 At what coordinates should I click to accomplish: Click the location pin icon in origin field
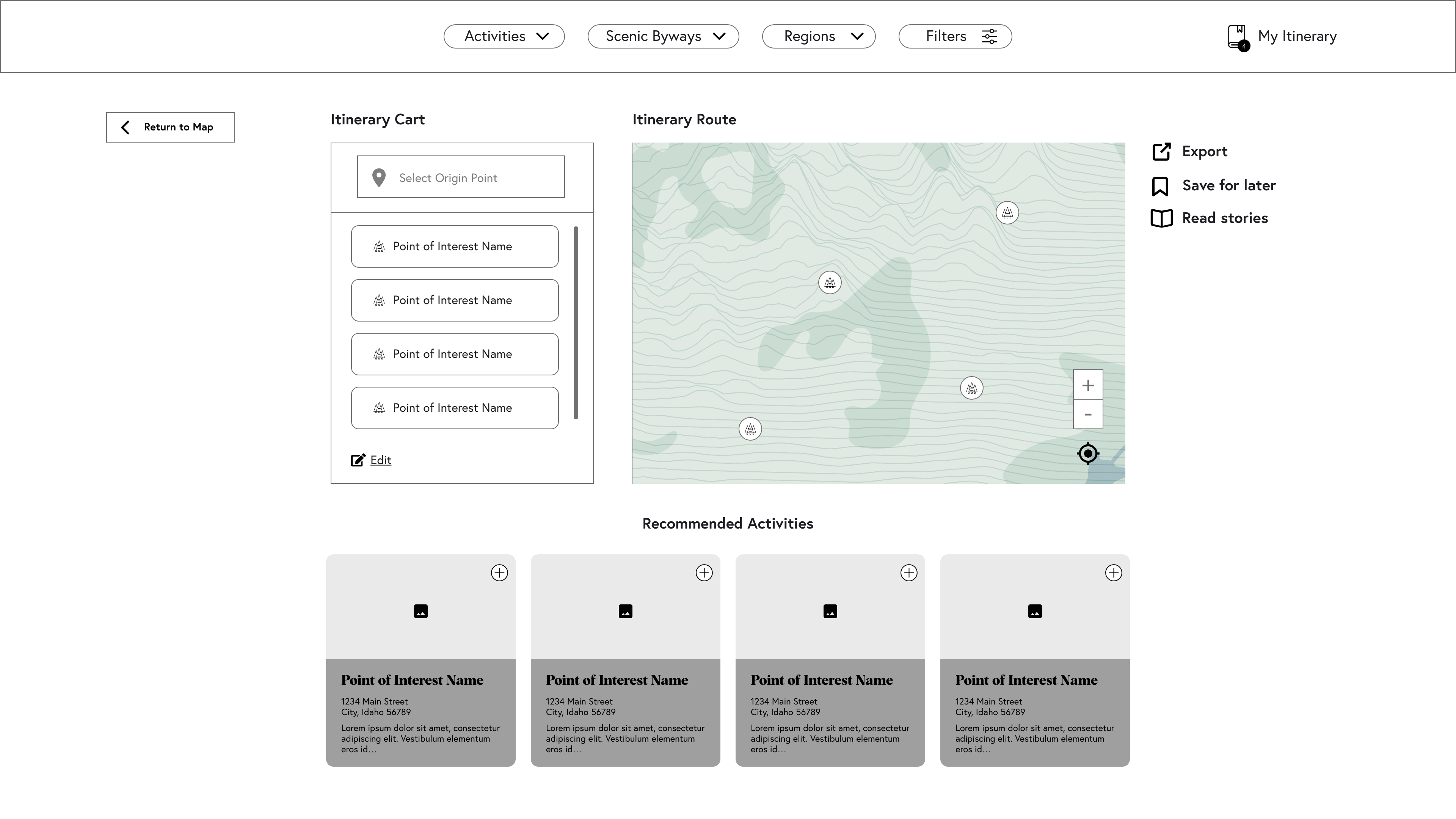379,177
